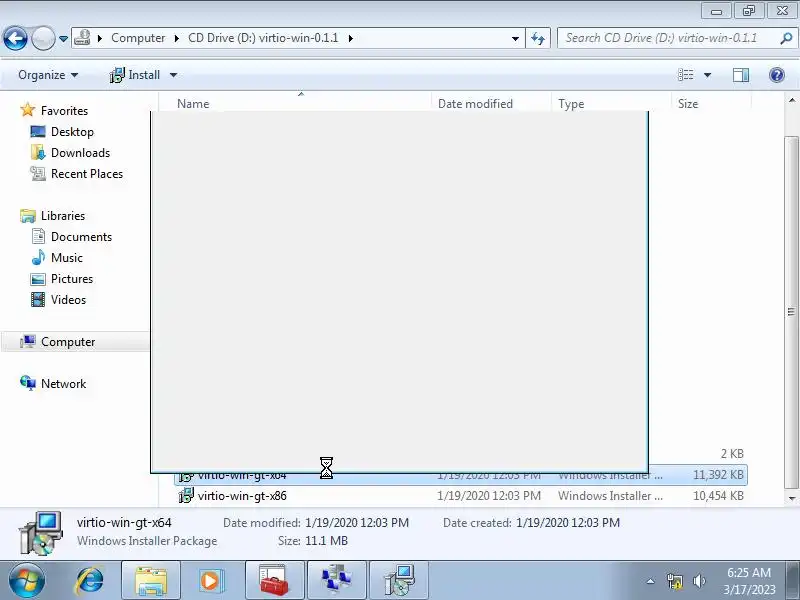
Task: Open Downloads under Favorites
Action: tap(81, 153)
